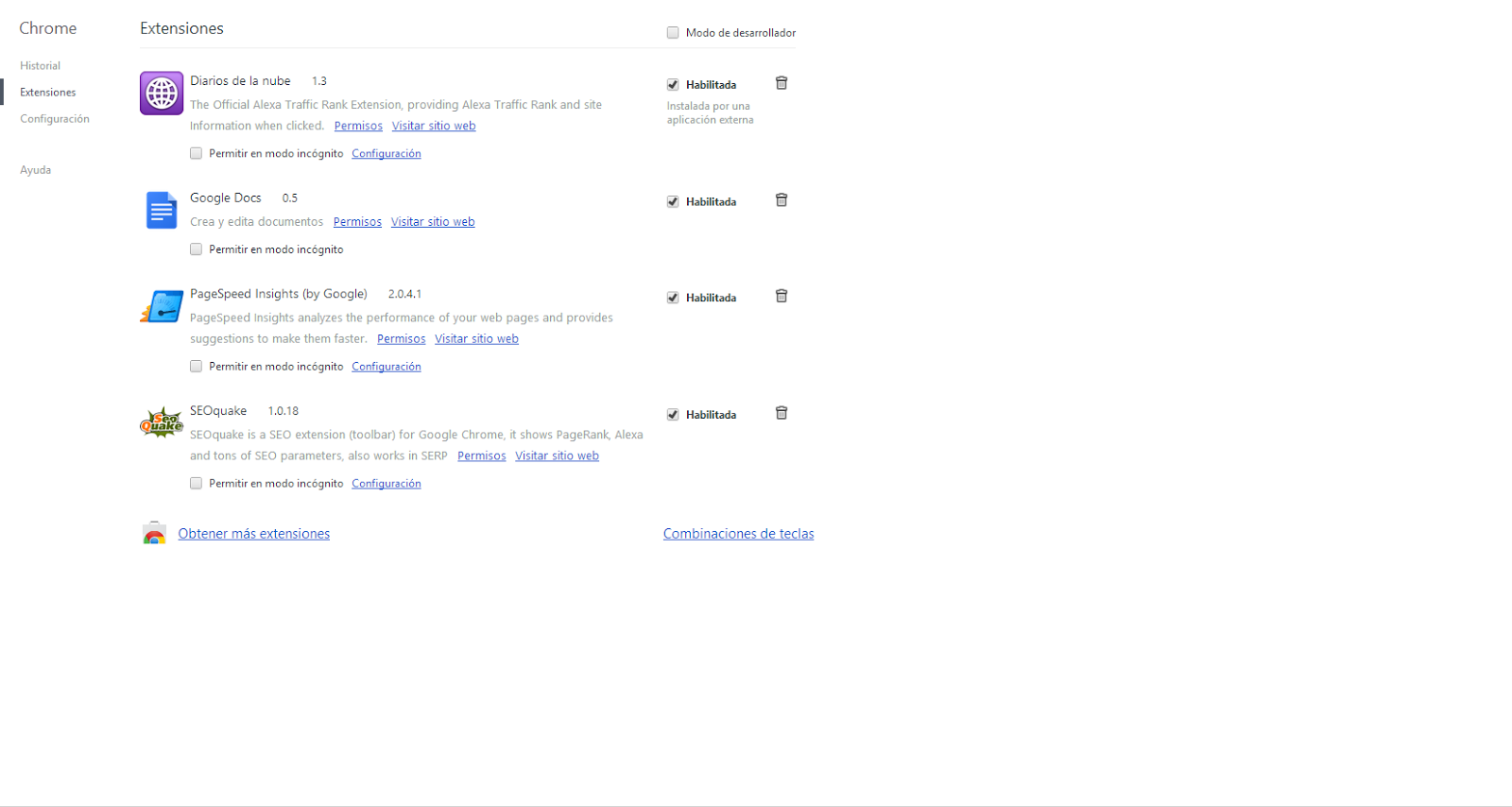Delete Google Docs extension via trash icon
Image resolution: width=1512 pixels, height=807 pixels.
[x=782, y=200]
